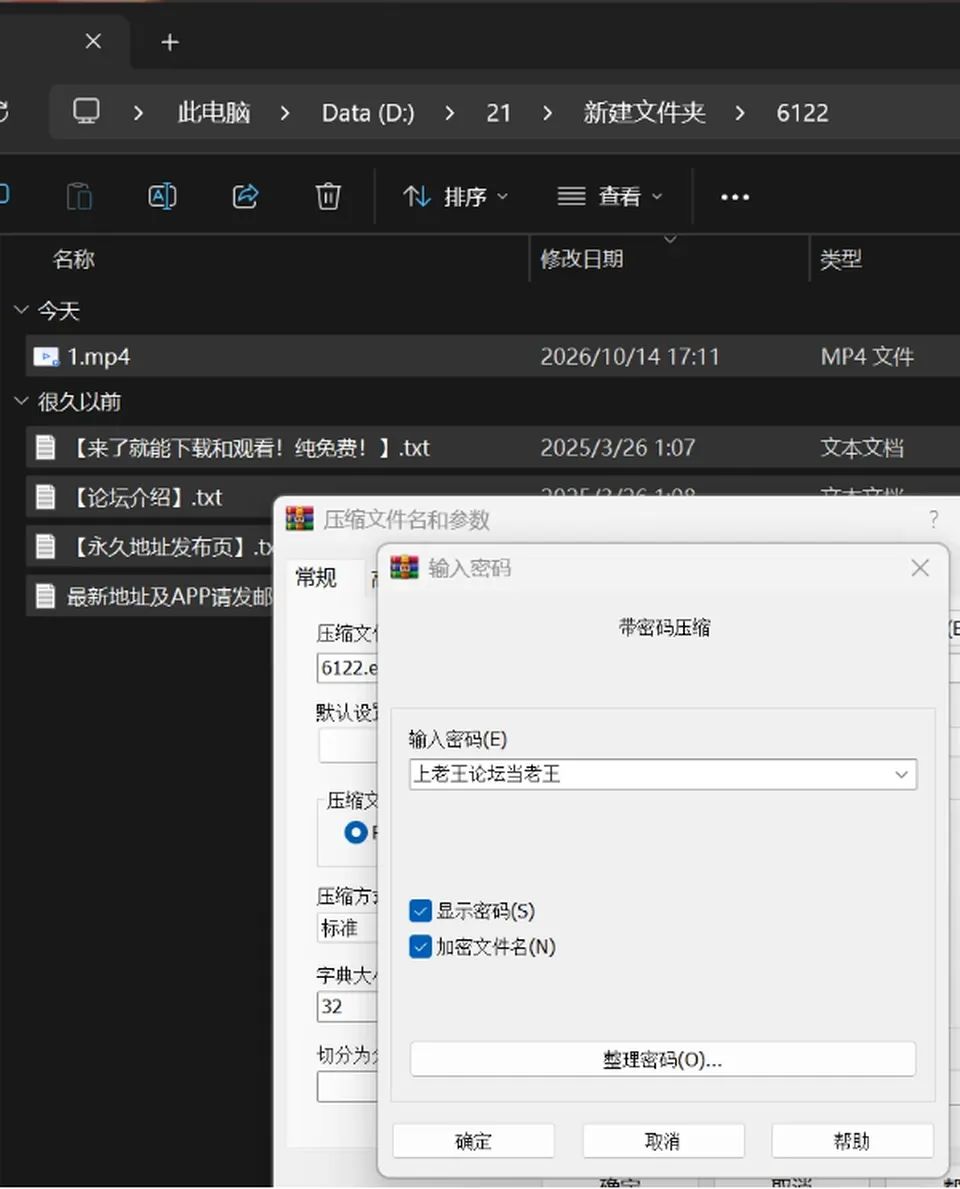Select the file 【永久地址发布页】 text document
The height and width of the screenshot is (1189, 960).
[150, 547]
